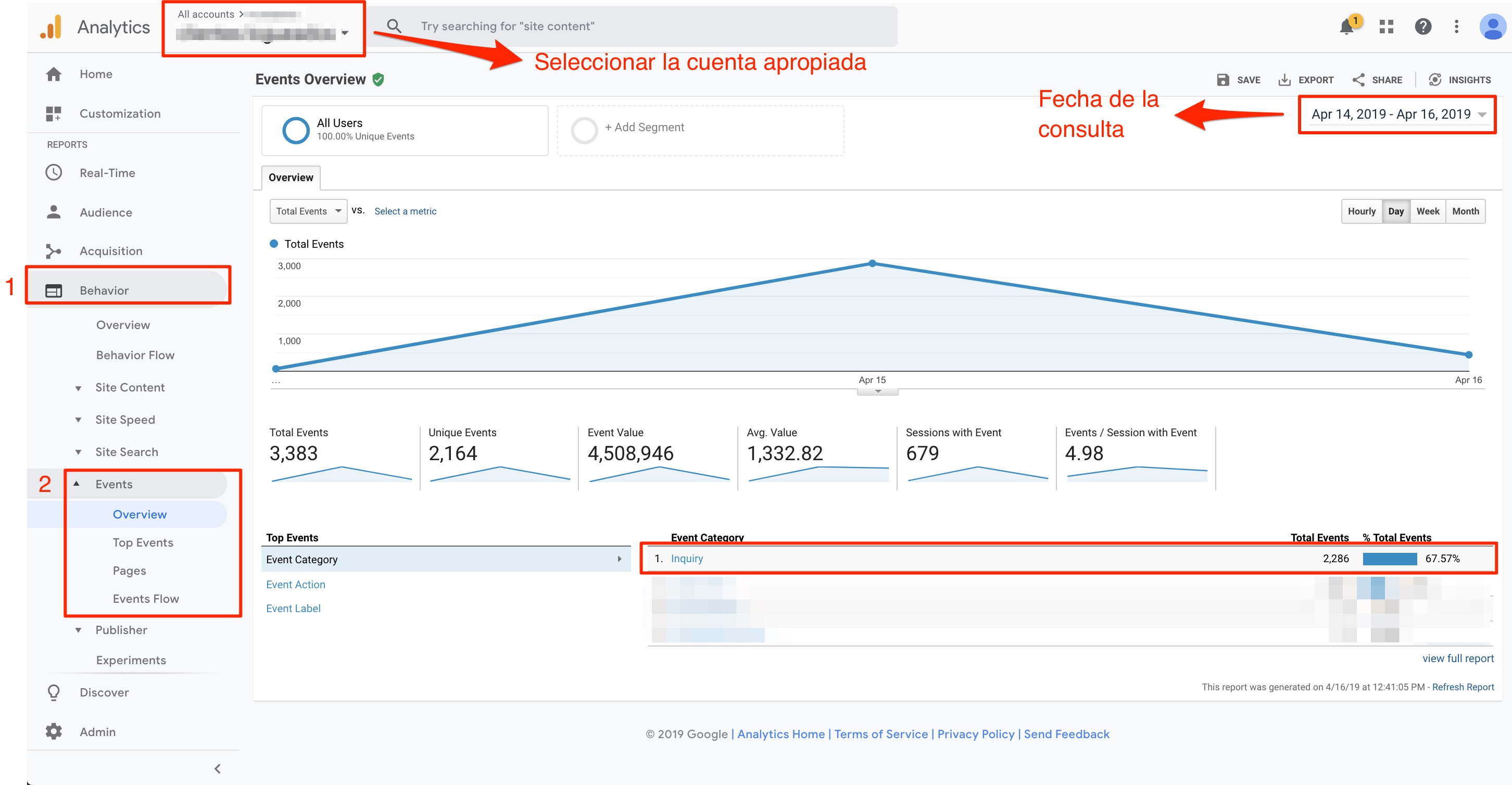
Task: Open the Real-Time clock icon
Action: [x=54, y=172]
